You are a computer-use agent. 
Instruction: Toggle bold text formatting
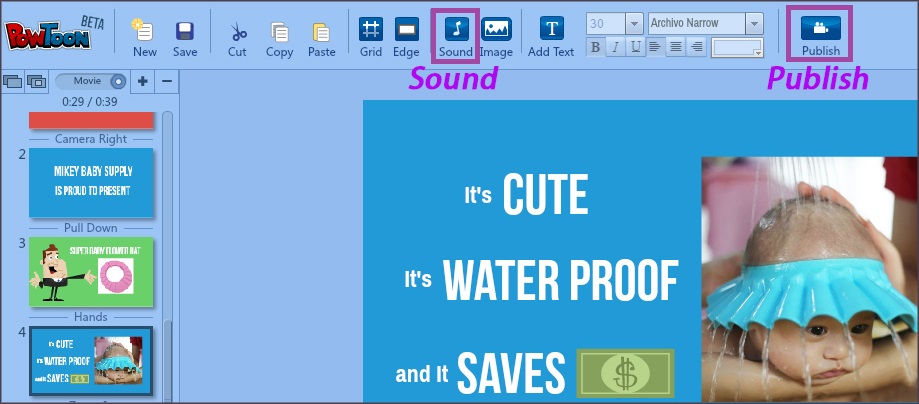596,47
